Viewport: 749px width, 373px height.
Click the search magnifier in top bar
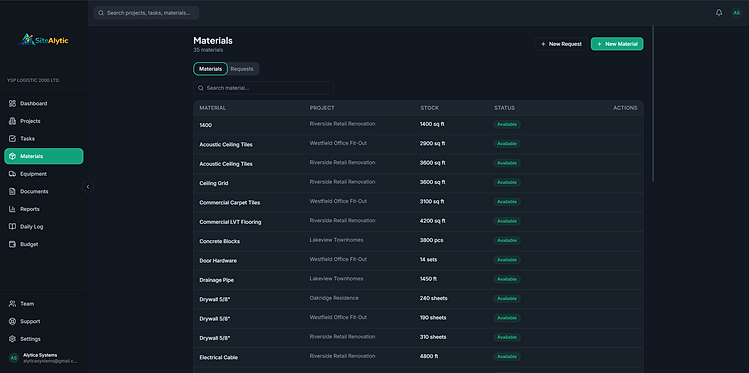[x=101, y=13]
